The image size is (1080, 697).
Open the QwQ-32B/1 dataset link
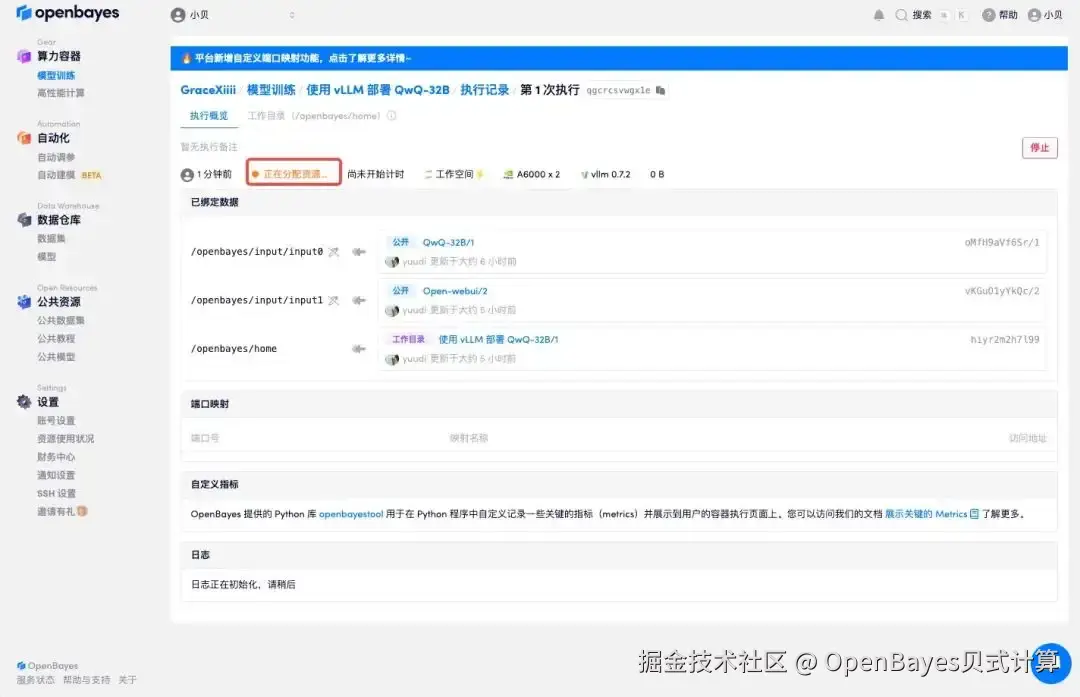448,242
